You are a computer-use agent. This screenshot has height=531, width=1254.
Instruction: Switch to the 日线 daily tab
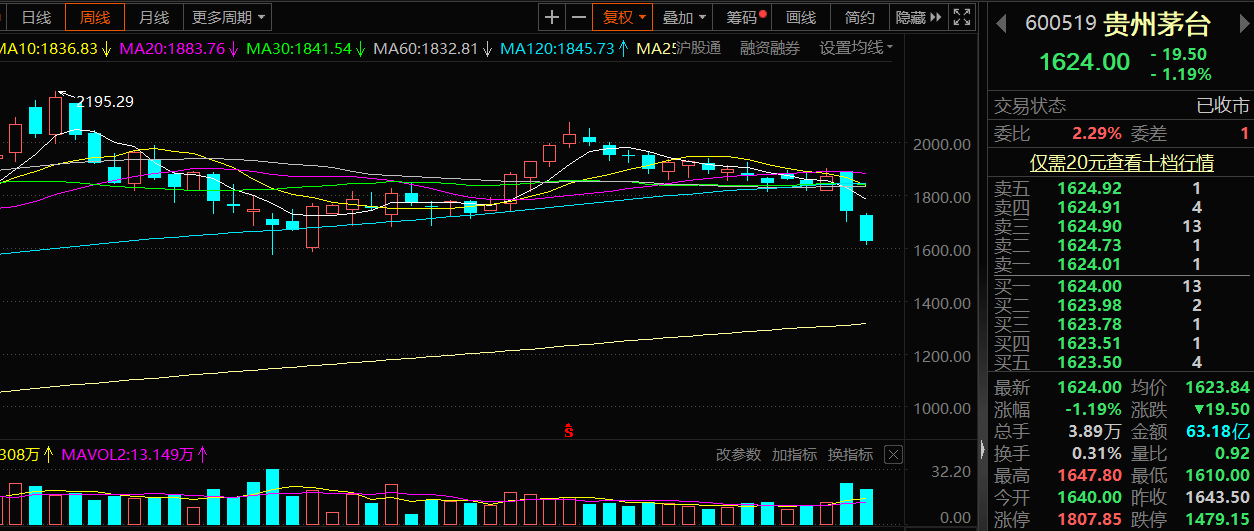[37, 17]
